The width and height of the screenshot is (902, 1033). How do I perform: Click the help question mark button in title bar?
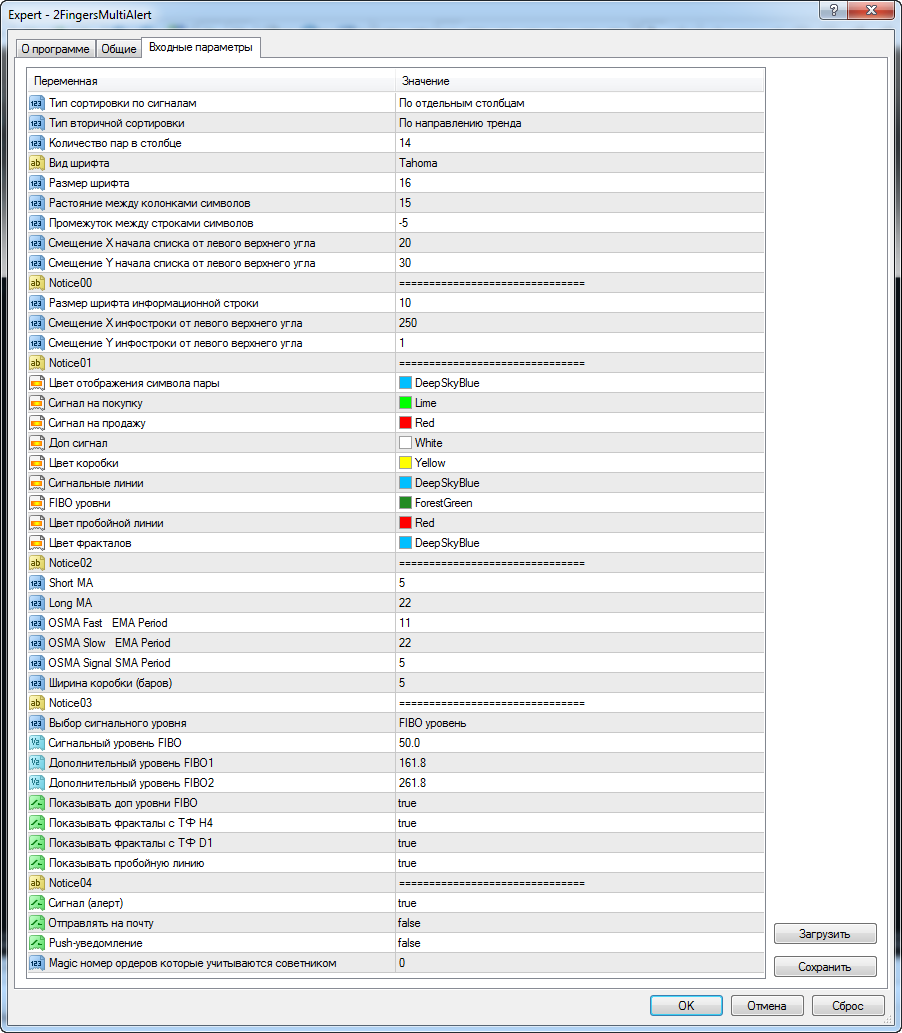pyautogui.click(x=834, y=11)
